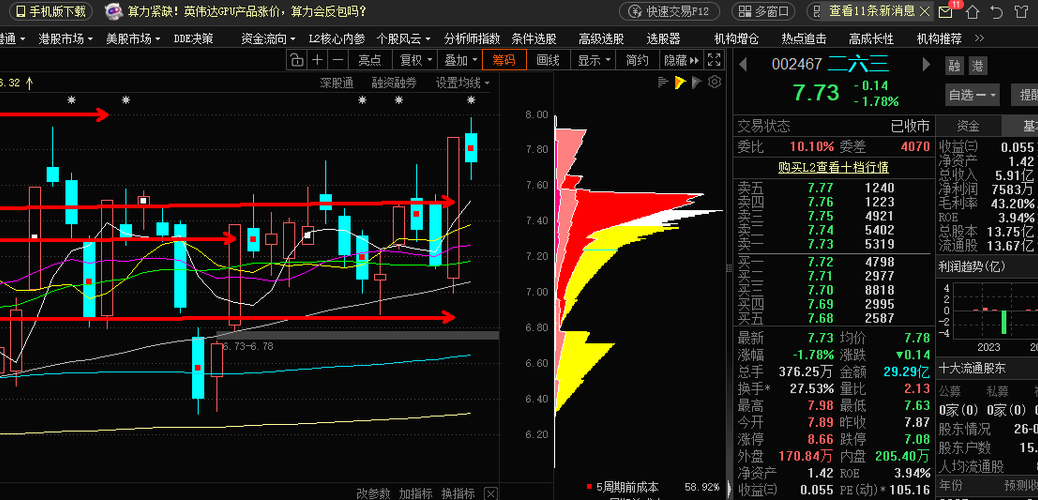Hide side panel with 隐藏 button
The width and height of the screenshot is (1038, 500).
pos(681,60)
